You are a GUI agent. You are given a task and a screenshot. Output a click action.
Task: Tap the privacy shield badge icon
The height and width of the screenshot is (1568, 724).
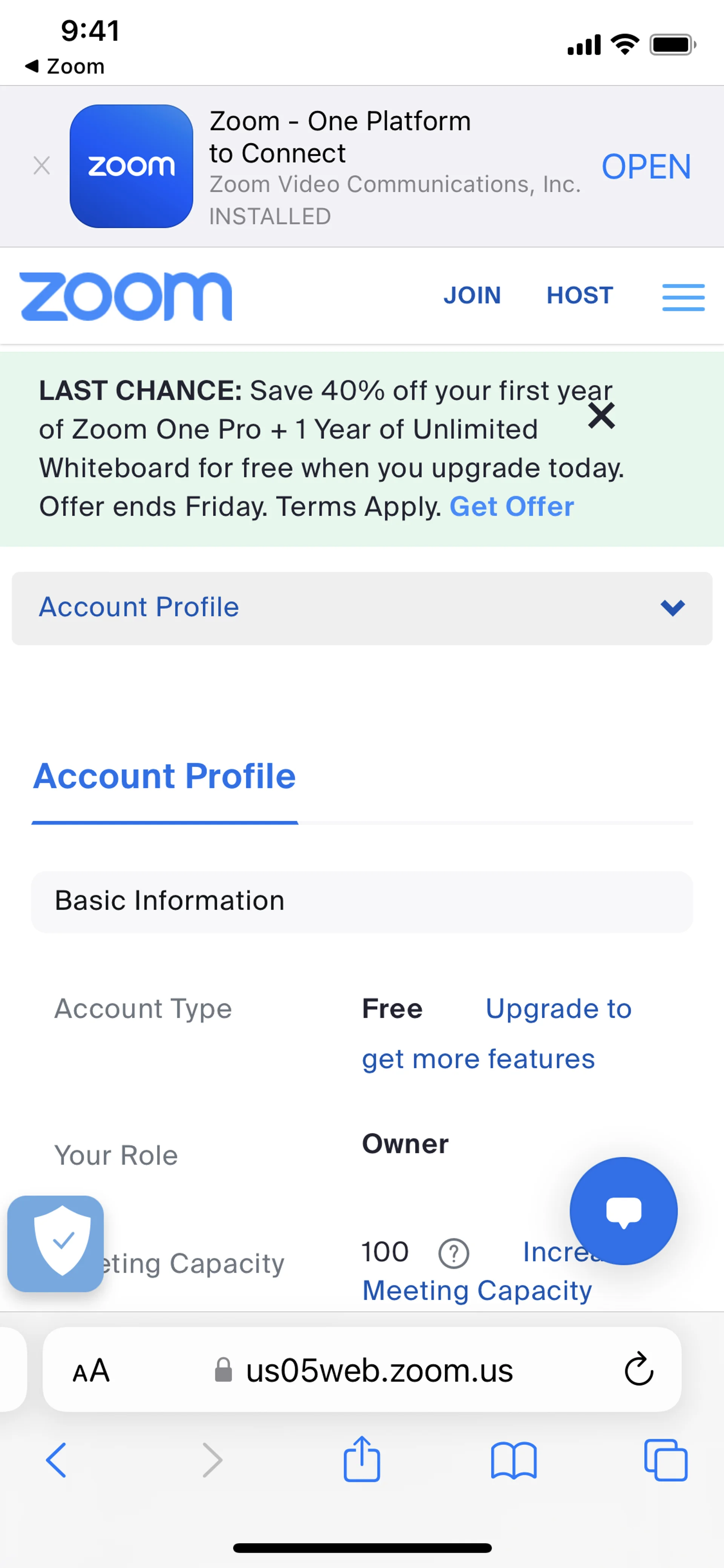click(55, 1244)
